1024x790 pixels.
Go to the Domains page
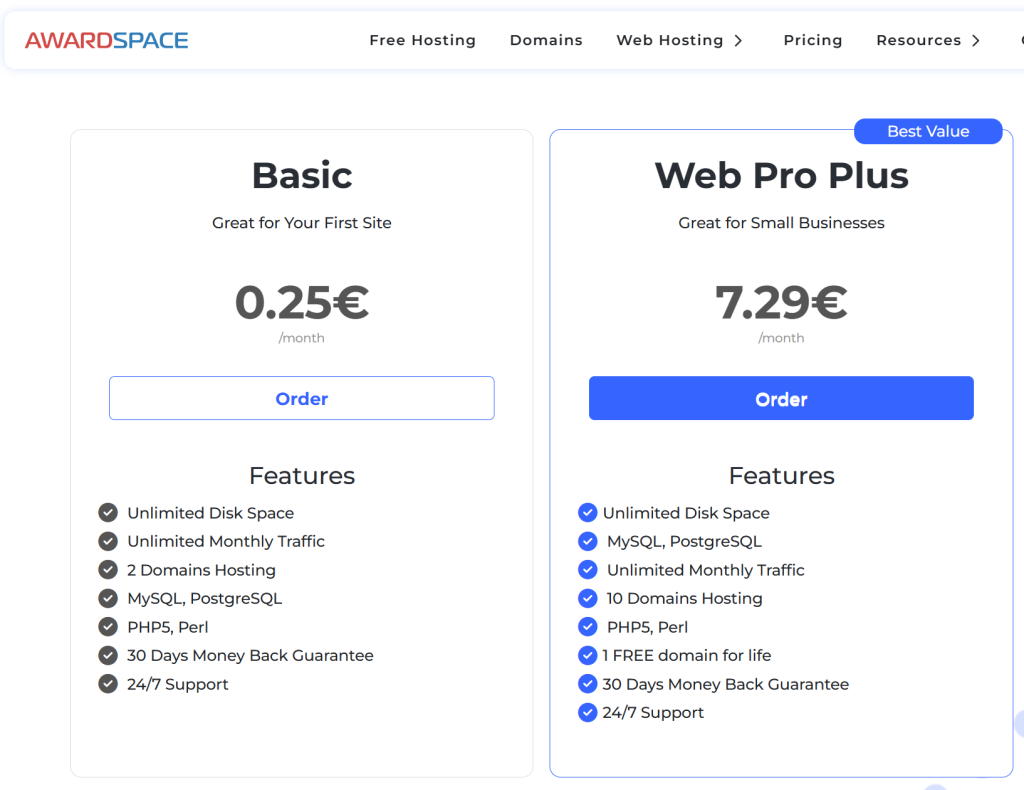click(546, 40)
